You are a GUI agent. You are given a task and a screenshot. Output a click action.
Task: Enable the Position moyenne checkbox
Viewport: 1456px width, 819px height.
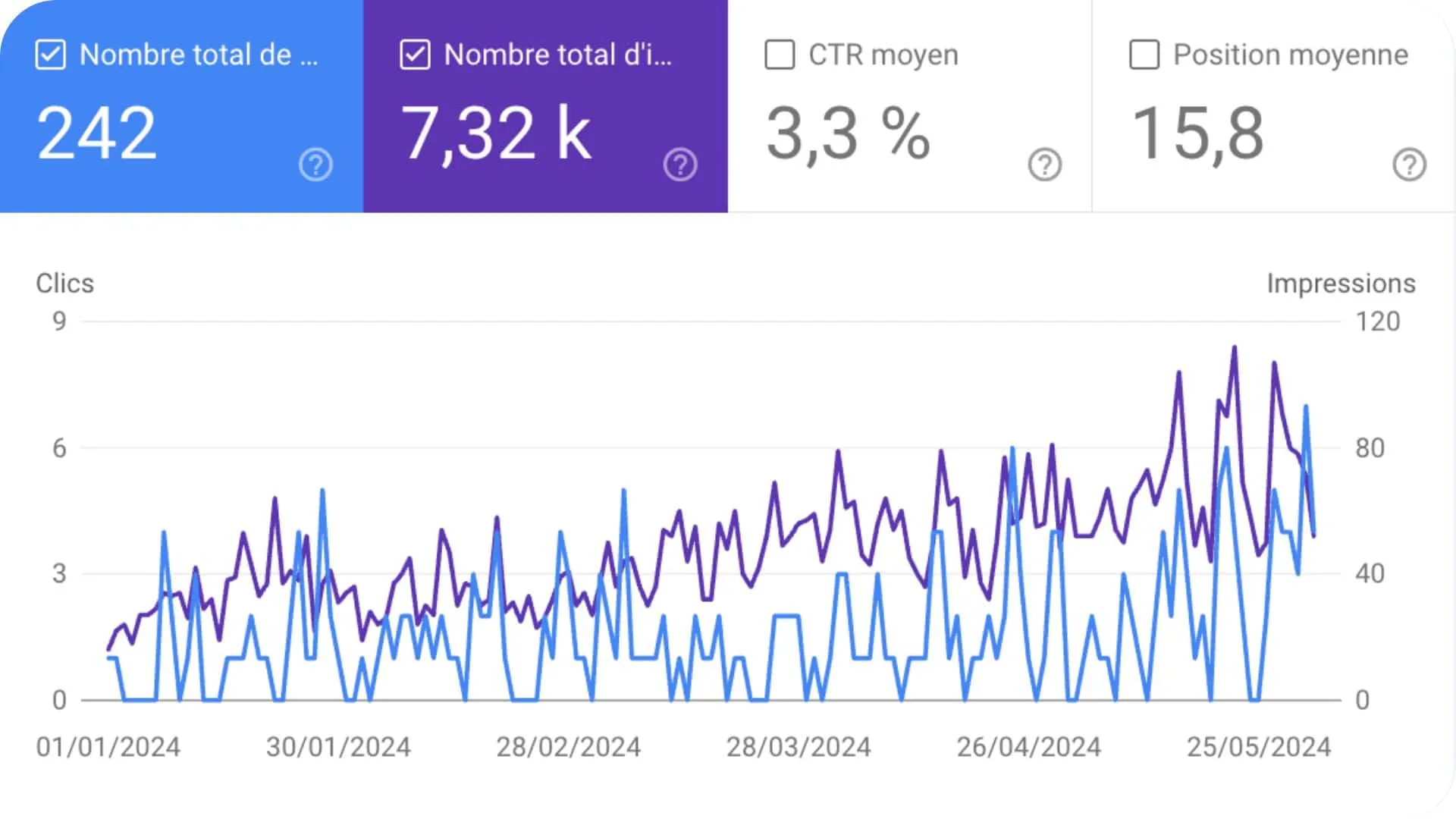(x=1144, y=55)
